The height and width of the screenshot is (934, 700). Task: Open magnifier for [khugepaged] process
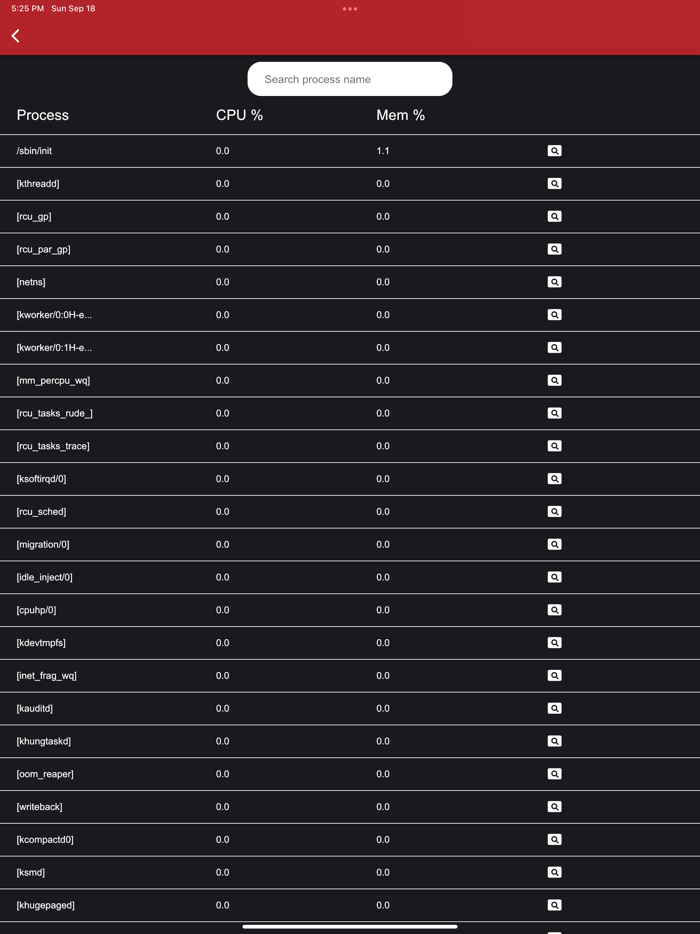(554, 905)
